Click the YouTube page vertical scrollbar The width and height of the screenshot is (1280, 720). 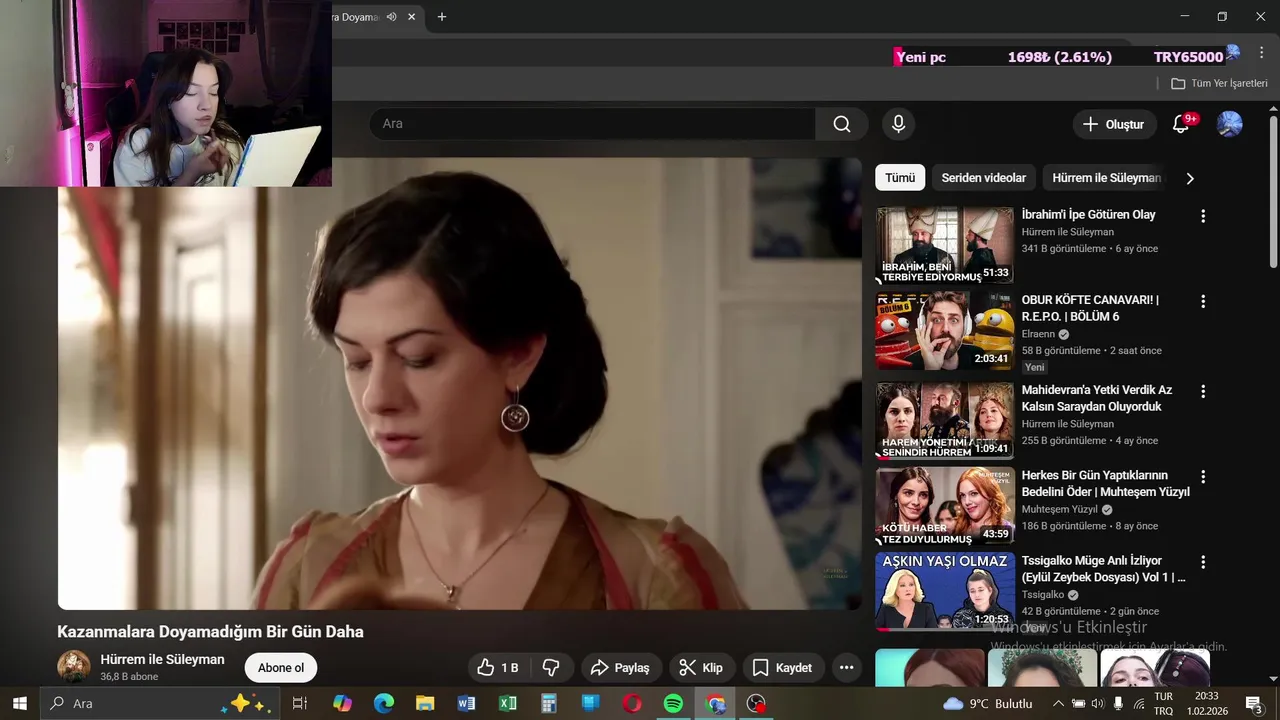(x=1273, y=190)
